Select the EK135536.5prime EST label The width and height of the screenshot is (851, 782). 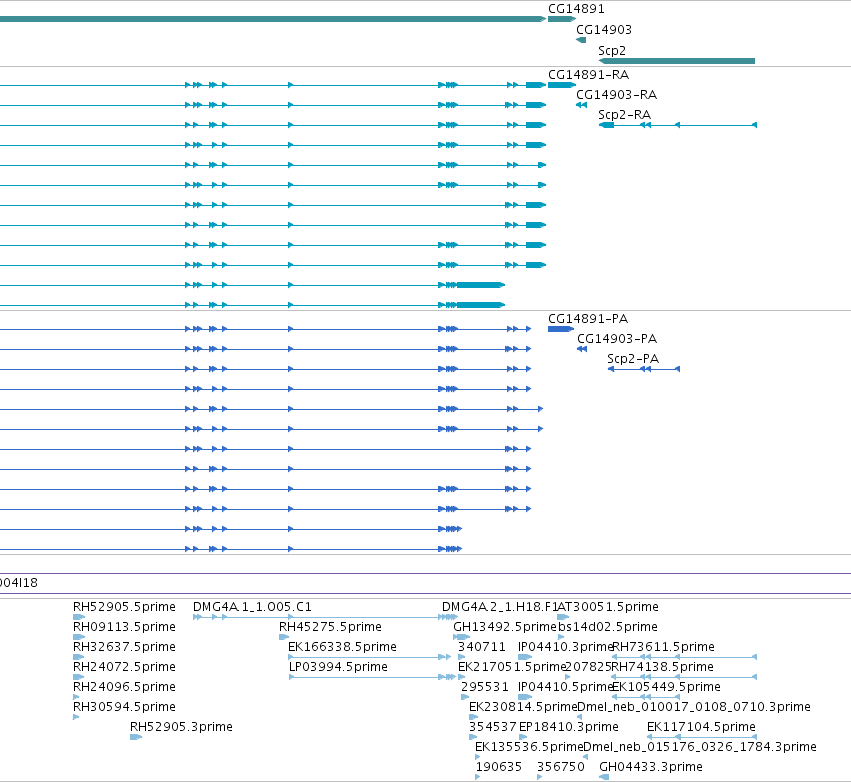pyautogui.click(x=529, y=747)
